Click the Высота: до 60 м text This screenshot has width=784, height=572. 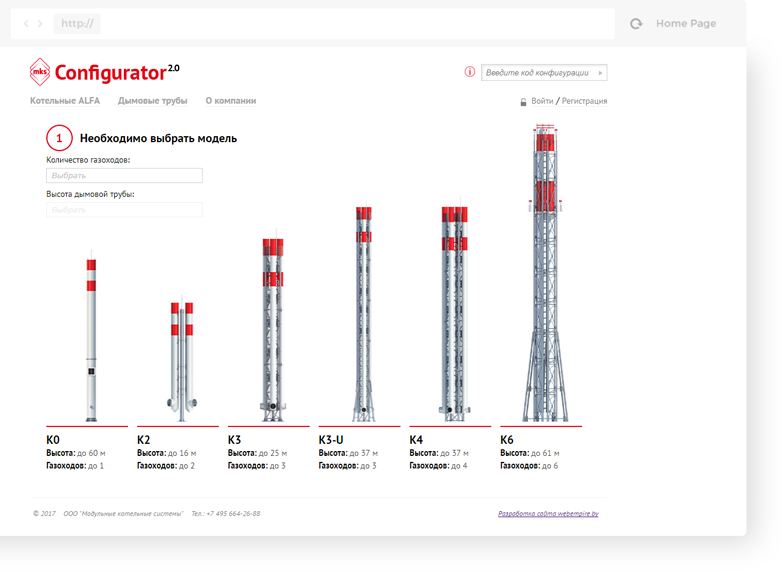click(76, 453)
